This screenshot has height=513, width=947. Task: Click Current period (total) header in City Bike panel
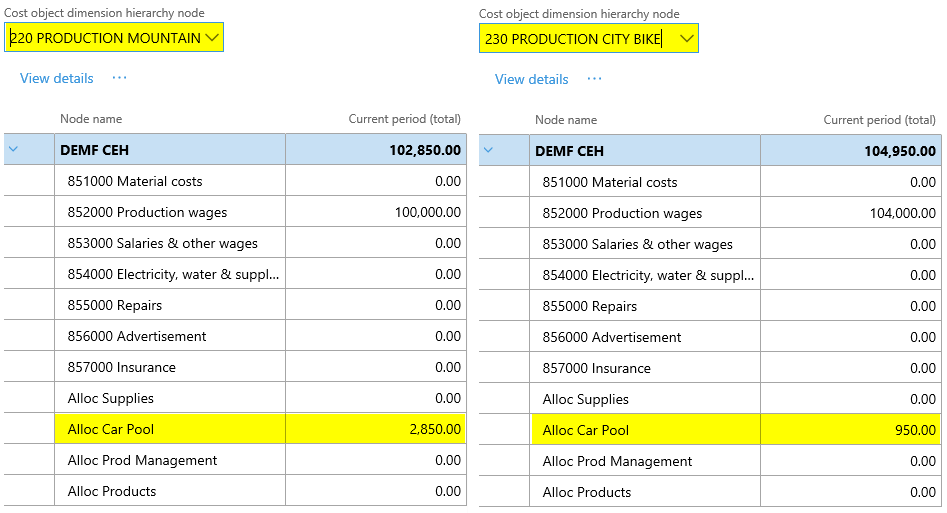pos(879,120)
